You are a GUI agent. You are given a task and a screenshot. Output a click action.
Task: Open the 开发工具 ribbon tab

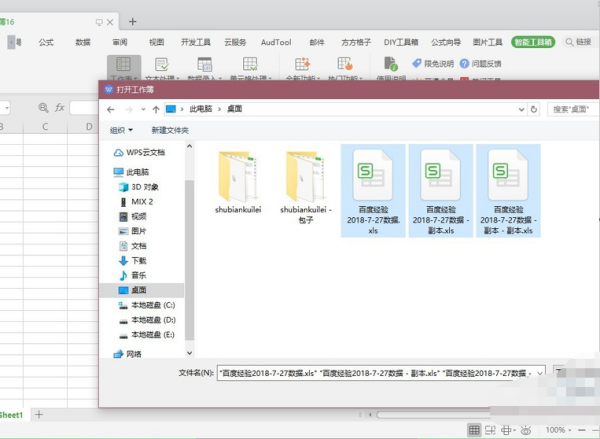pyautogui.click(x=195, y=42)
